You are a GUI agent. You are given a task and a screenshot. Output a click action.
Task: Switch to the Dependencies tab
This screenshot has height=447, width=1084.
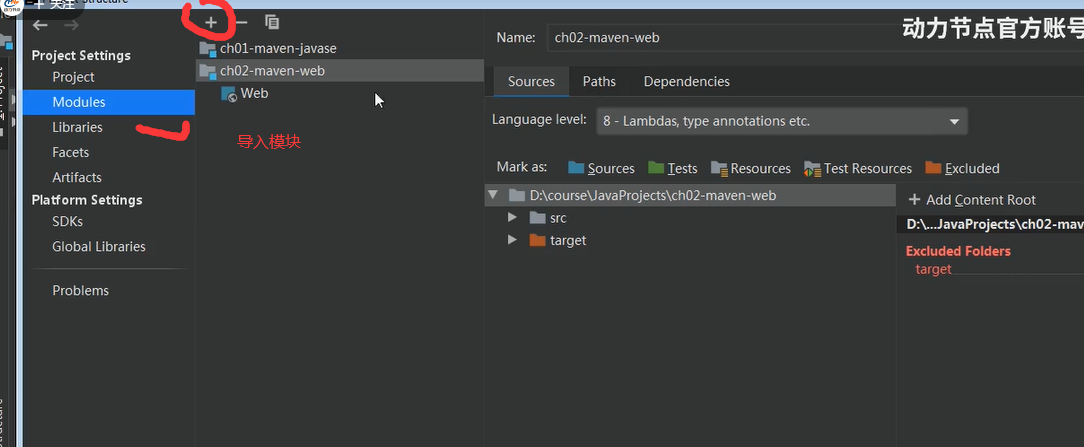[x=686, y=81]
